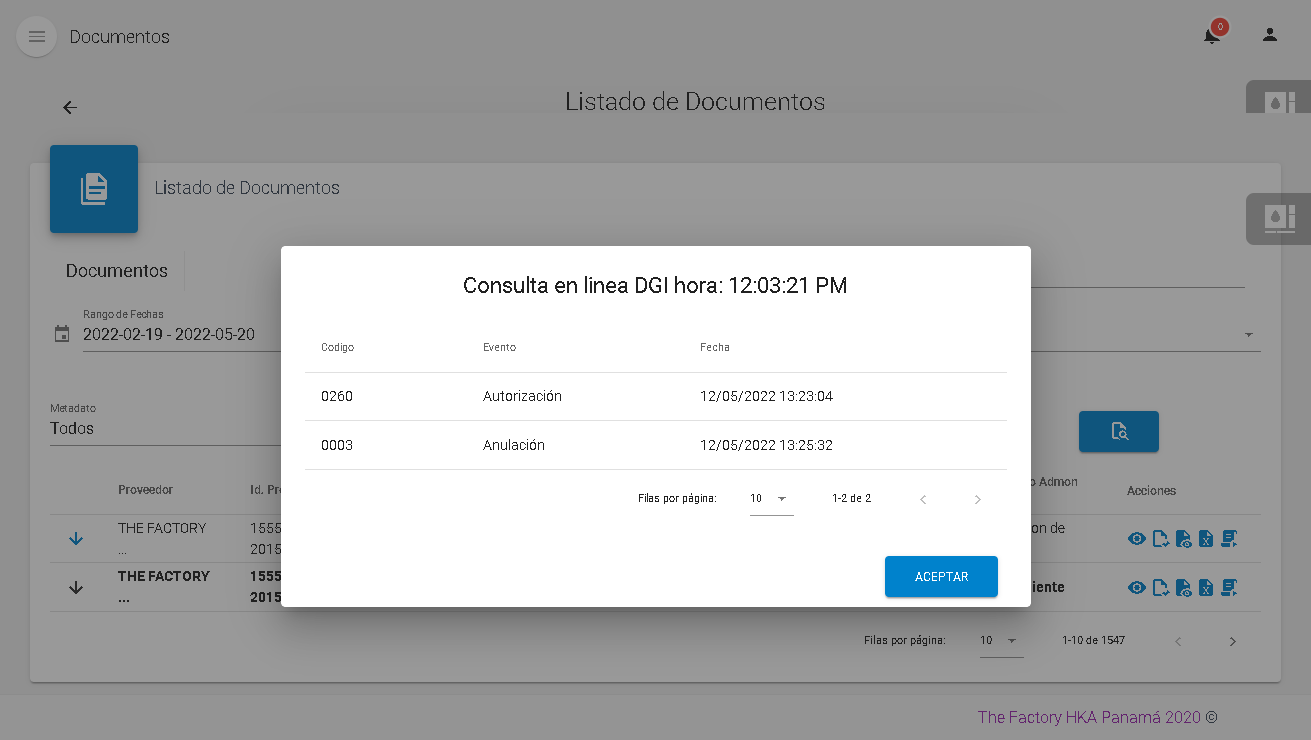Toggle eye view icon in second row

[x=1137, y=588]
